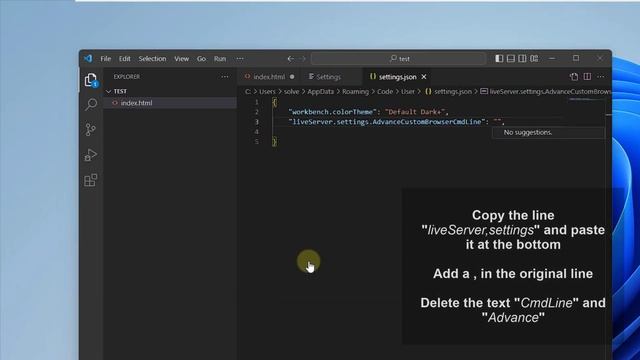Screen dimensions: 640x360
Task: Maximize the VS Code window
Action: [576, 58]
